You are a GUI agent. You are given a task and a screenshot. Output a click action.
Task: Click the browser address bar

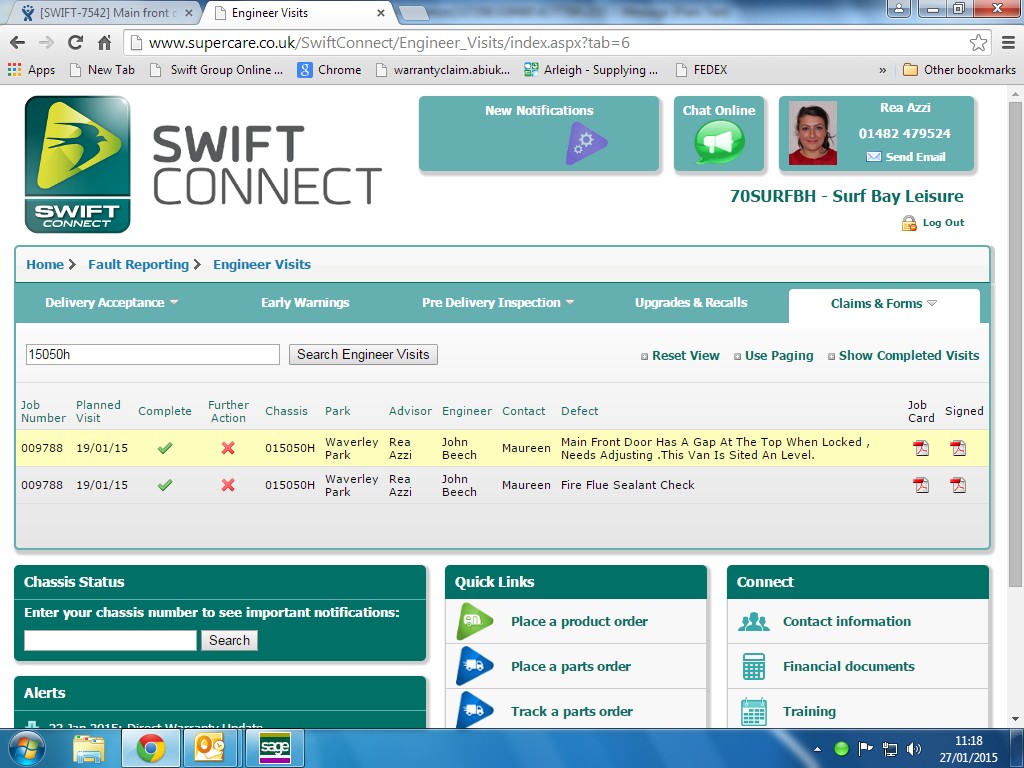pyautogui.click(x=555, y=43)
